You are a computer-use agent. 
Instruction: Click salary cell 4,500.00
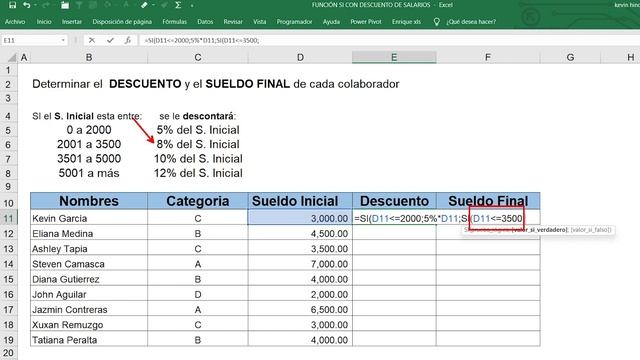tap(300, 233)
